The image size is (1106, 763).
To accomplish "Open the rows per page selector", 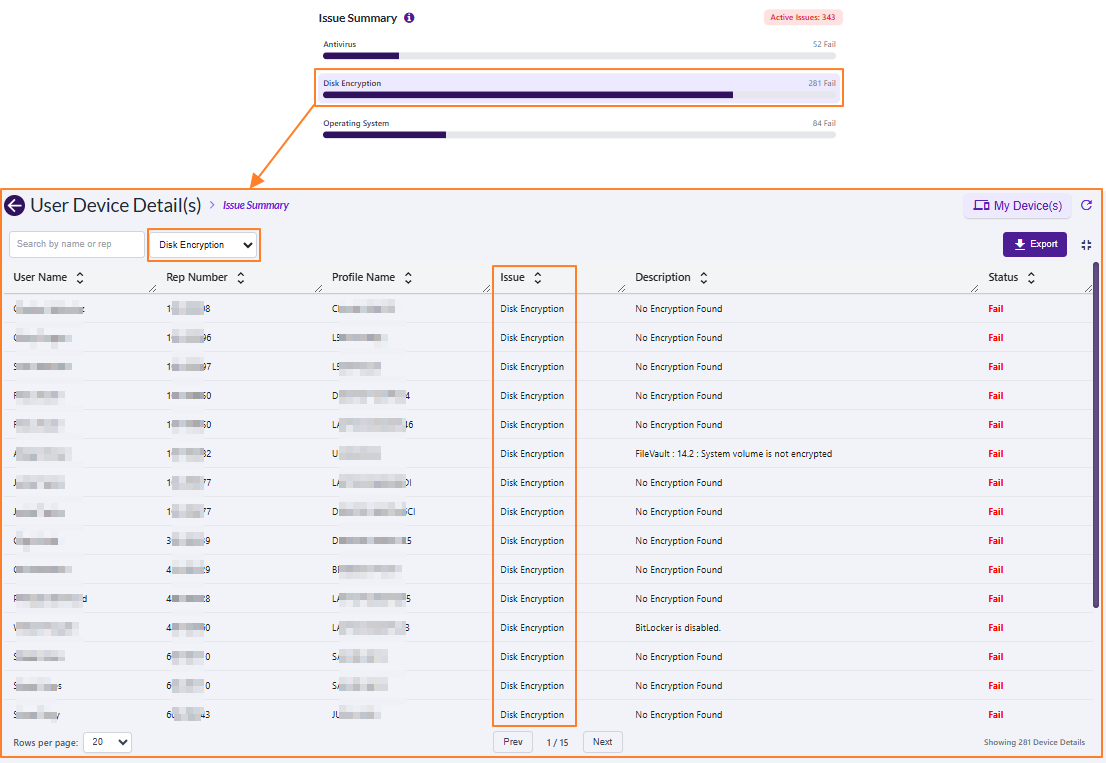I will click(x=107, y=742).
